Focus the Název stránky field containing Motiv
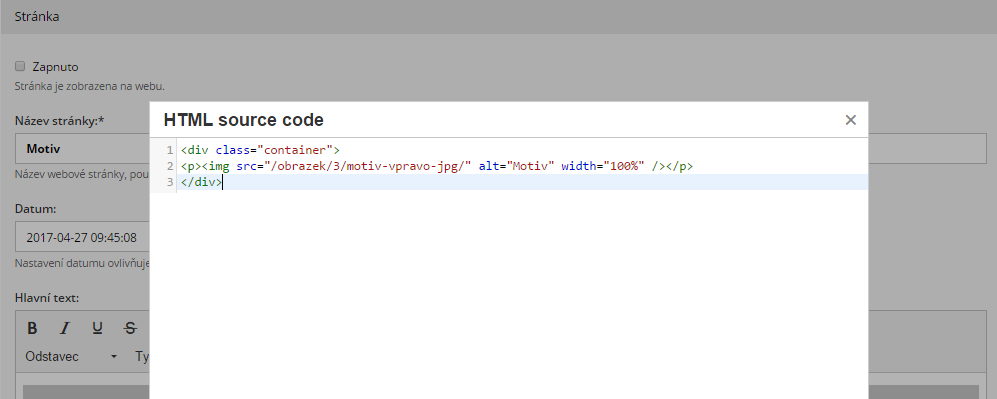 (x=82, y=149)
